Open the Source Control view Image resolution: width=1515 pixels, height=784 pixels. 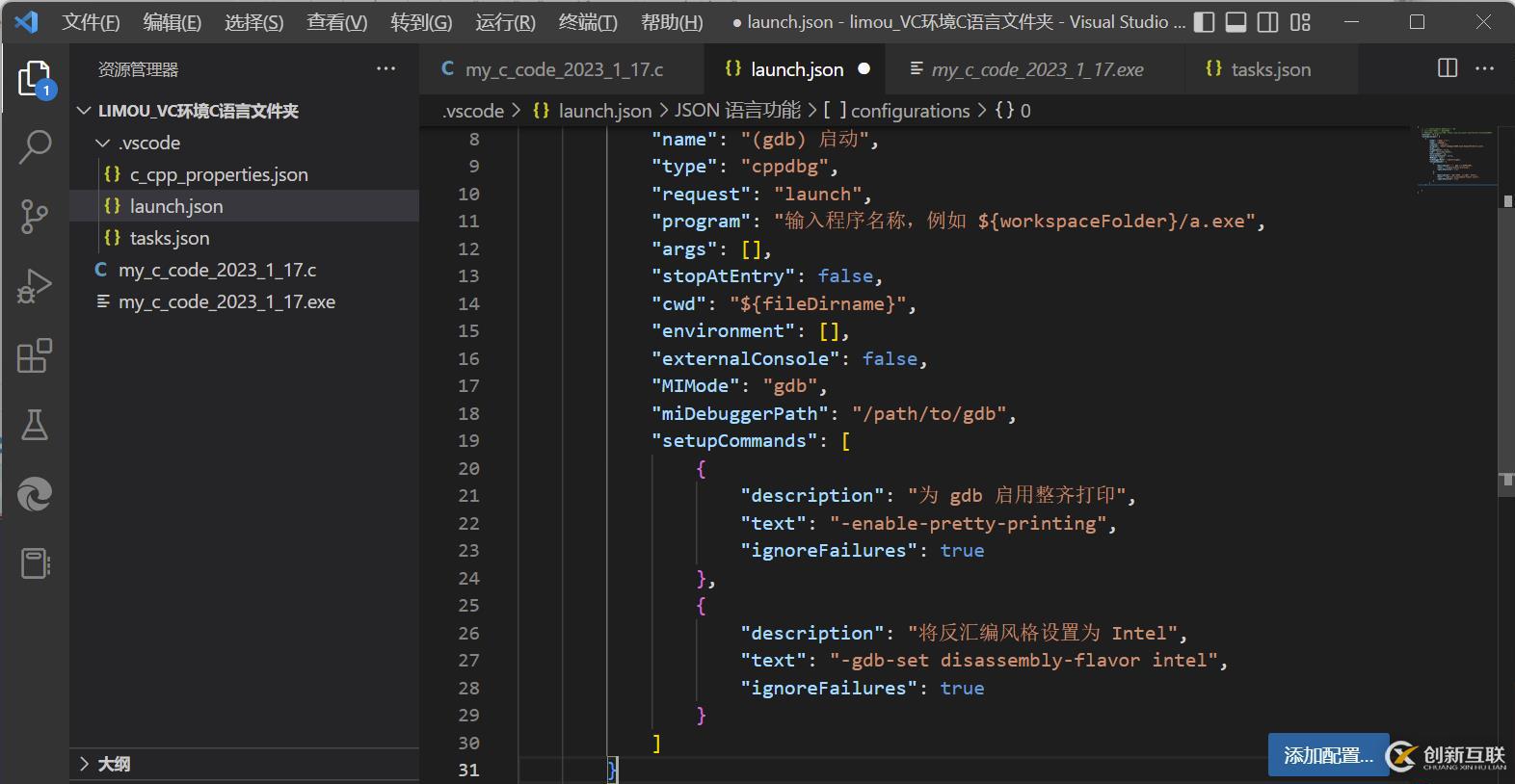35,216
